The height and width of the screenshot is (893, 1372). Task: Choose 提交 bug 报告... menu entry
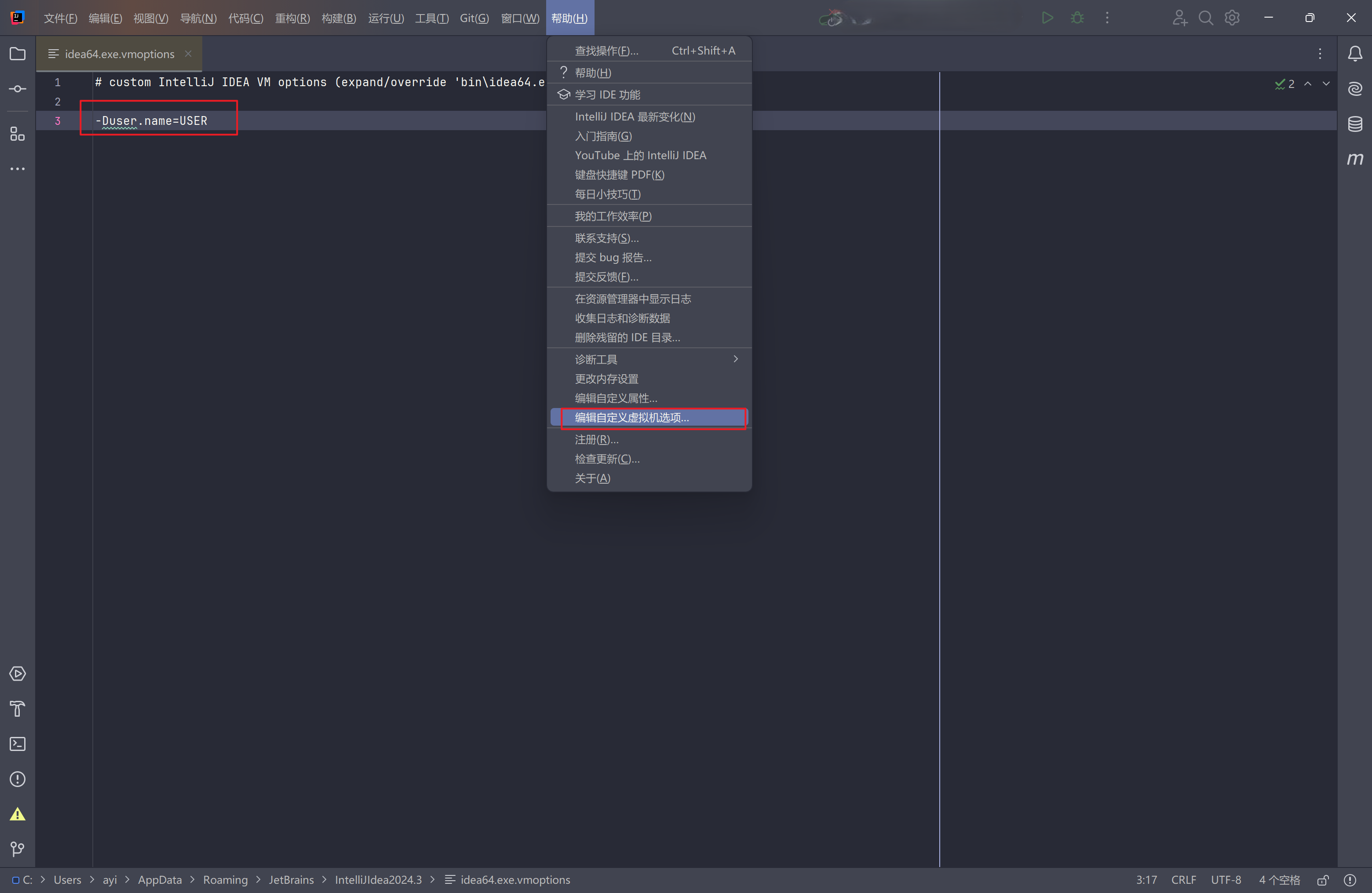point(649,258)
